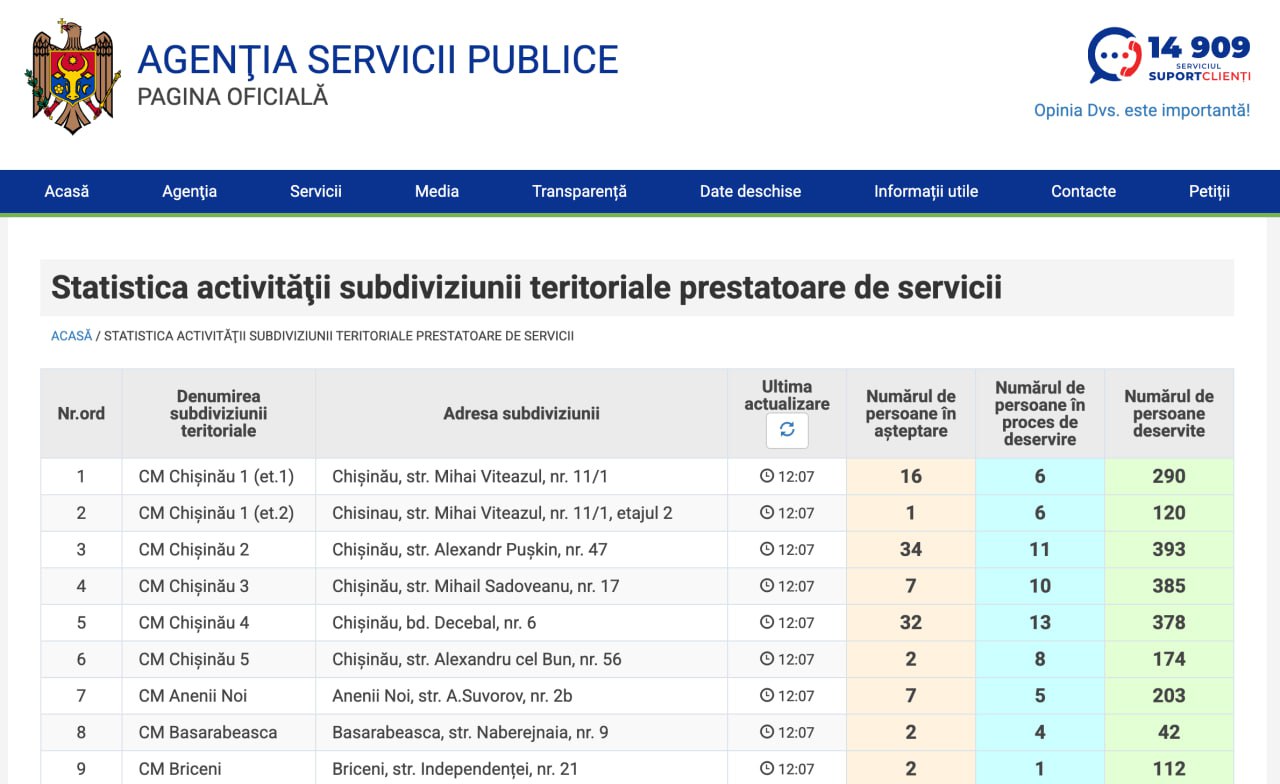Click waiting count 16 for CM Chișinău 1 (et.1)
This screenshot has width=1280, height=784.
point(911,476)
